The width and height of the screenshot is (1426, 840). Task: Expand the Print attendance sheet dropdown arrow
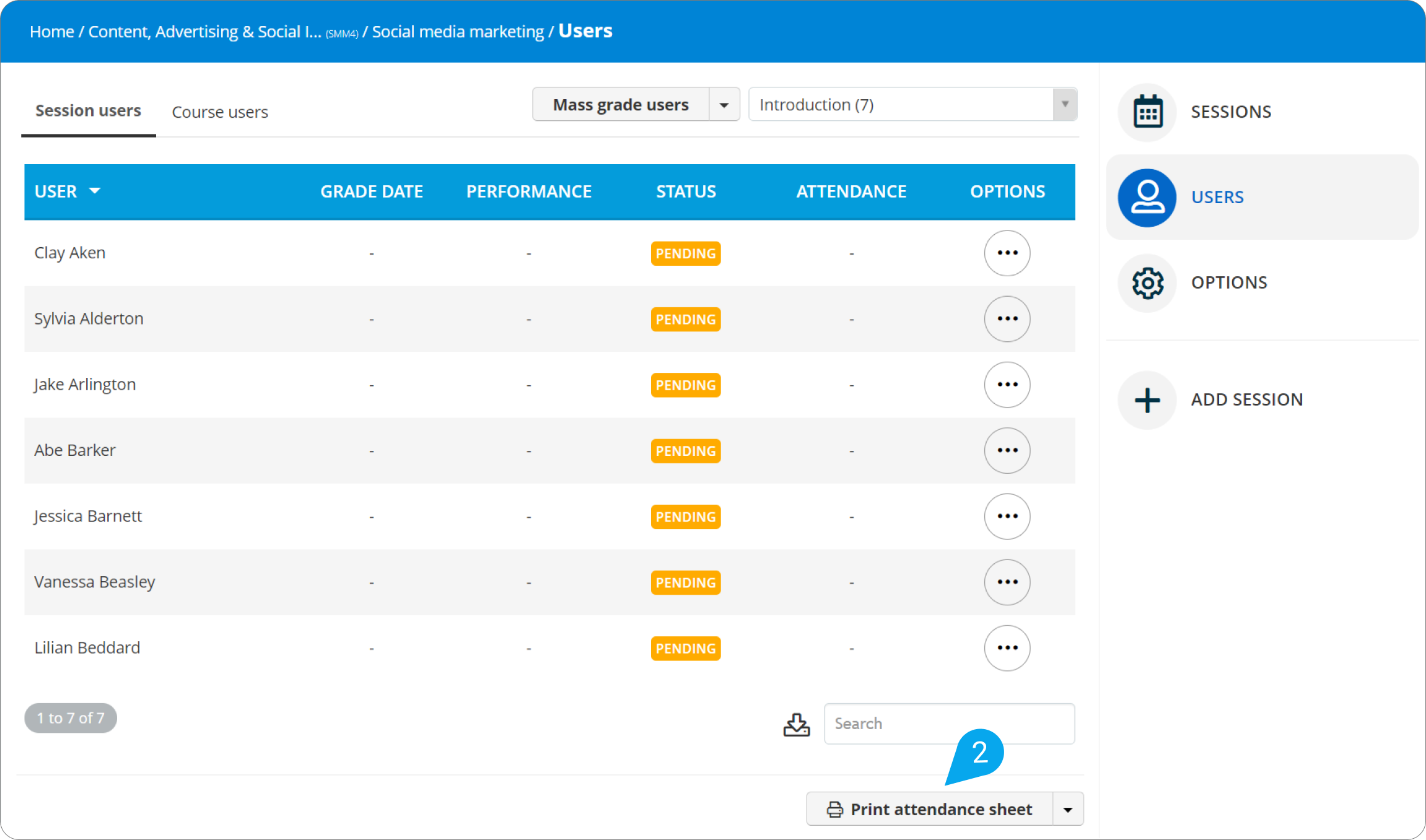[1068, 809]
